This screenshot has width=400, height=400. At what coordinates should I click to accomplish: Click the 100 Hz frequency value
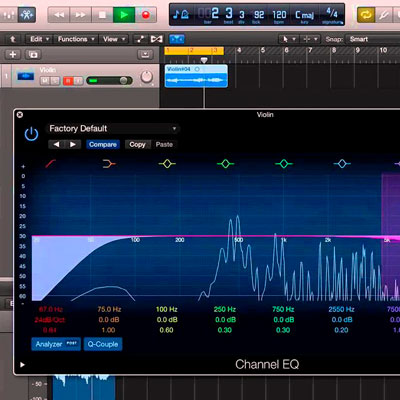(x=167, y=309)
